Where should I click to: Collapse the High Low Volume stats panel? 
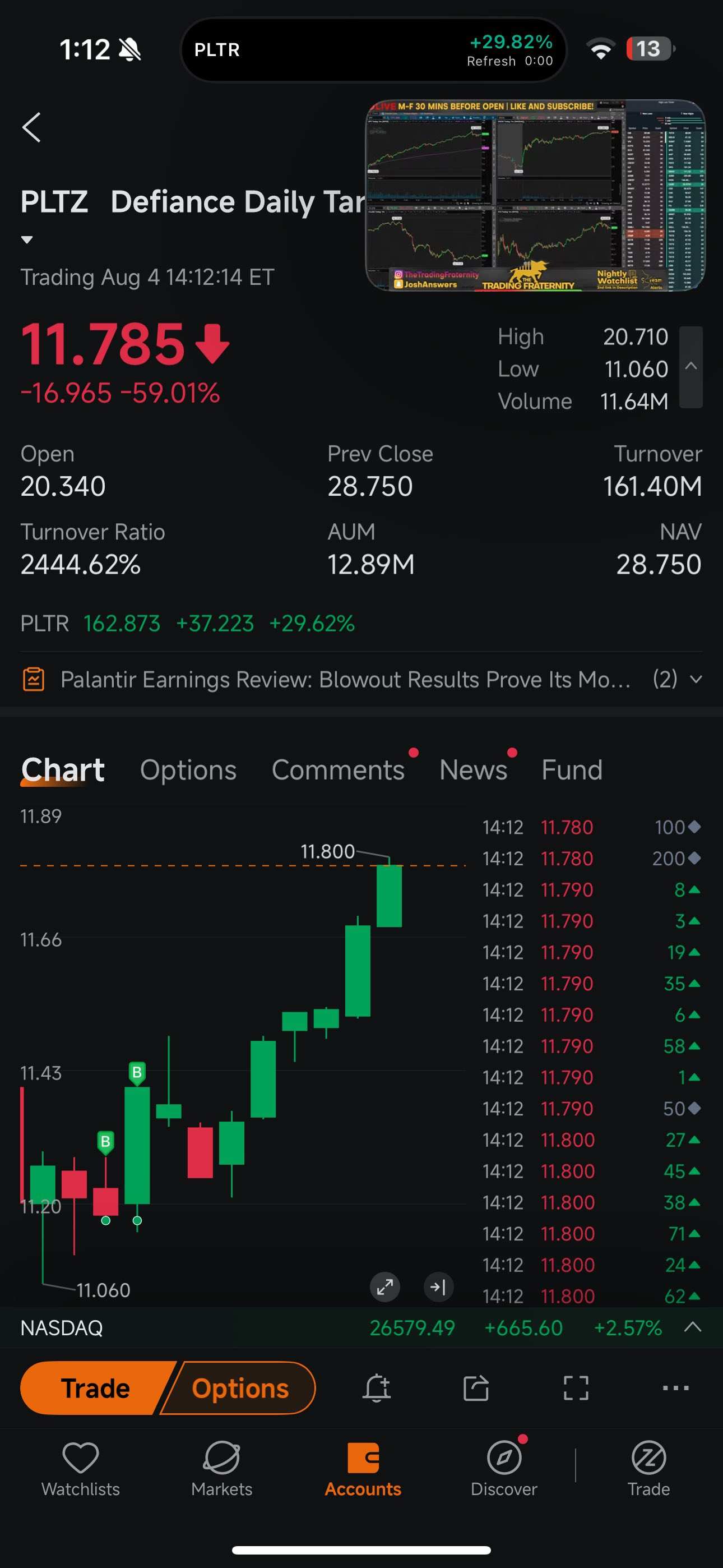coord(690,367)
